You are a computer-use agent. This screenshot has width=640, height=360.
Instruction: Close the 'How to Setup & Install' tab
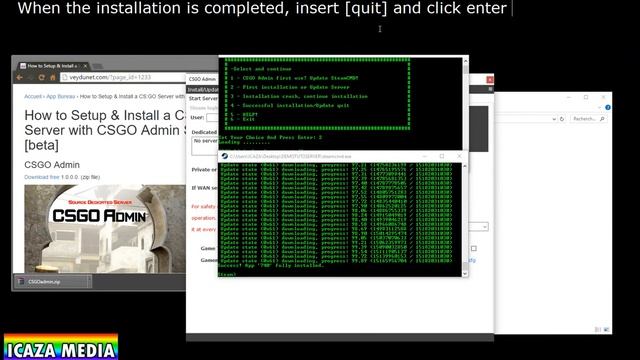85,66
